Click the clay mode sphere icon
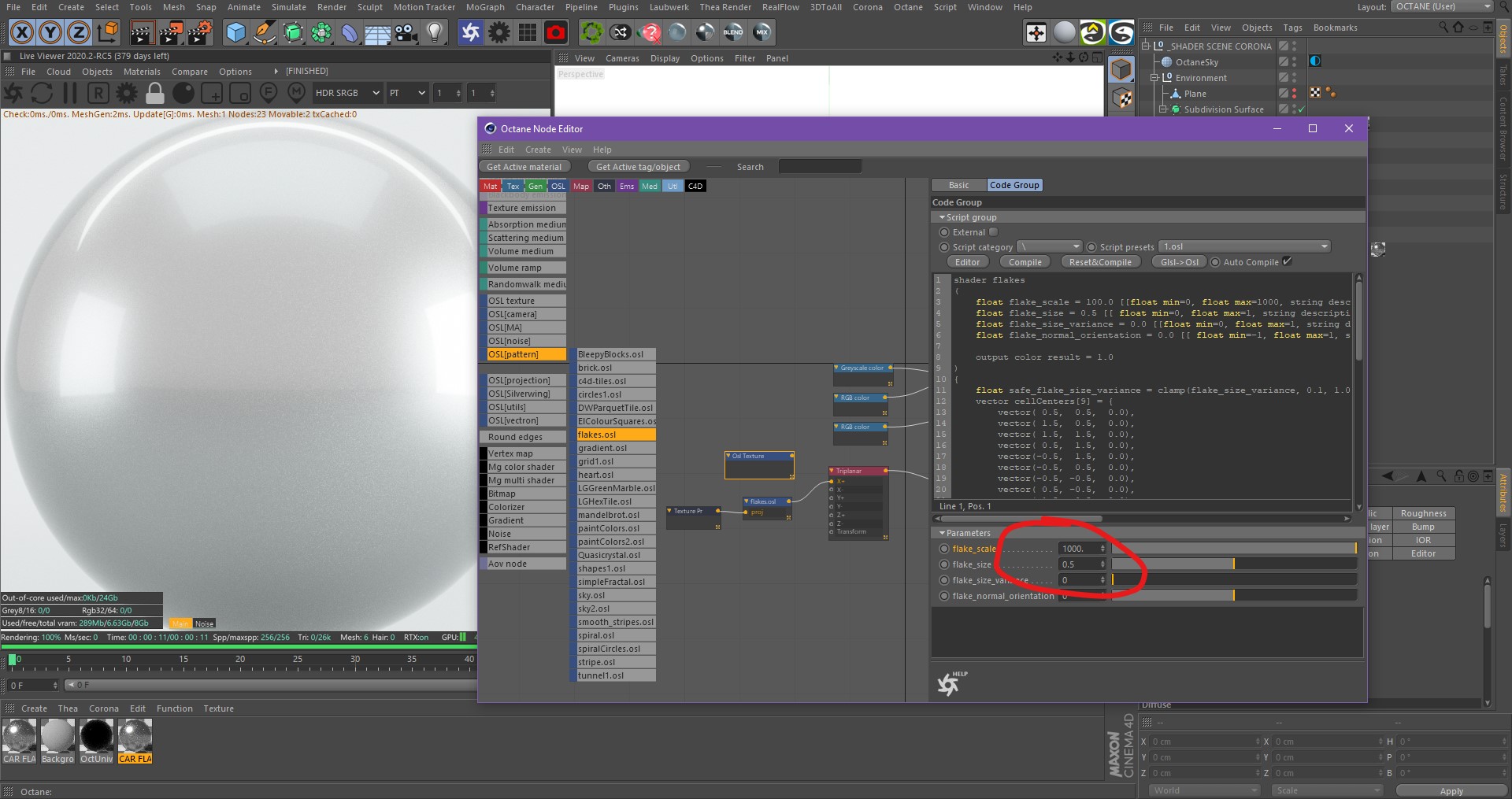 pyautogui.click(x=183, y=93)
